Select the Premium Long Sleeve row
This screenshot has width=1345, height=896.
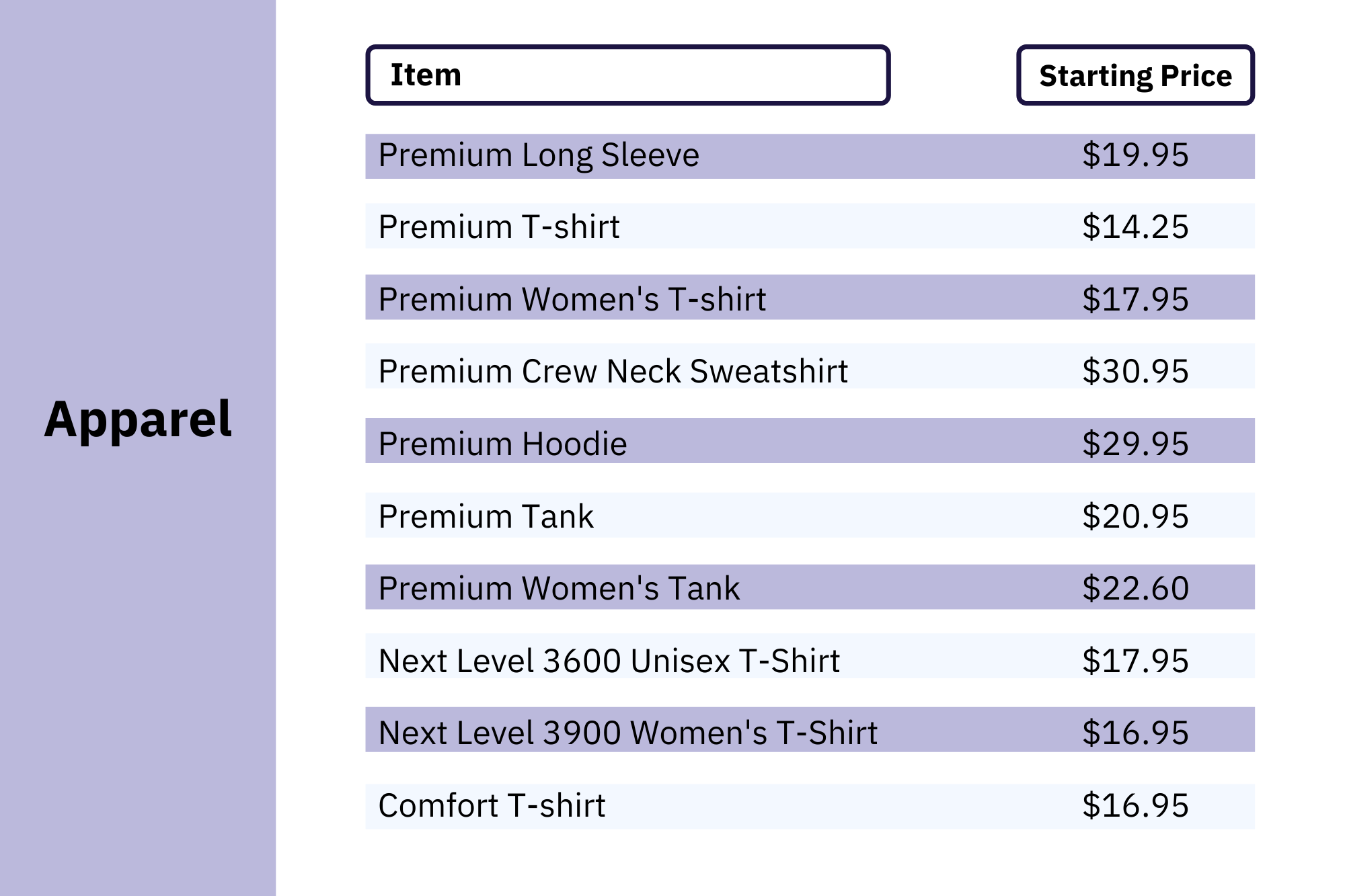[x=810, y=156]
